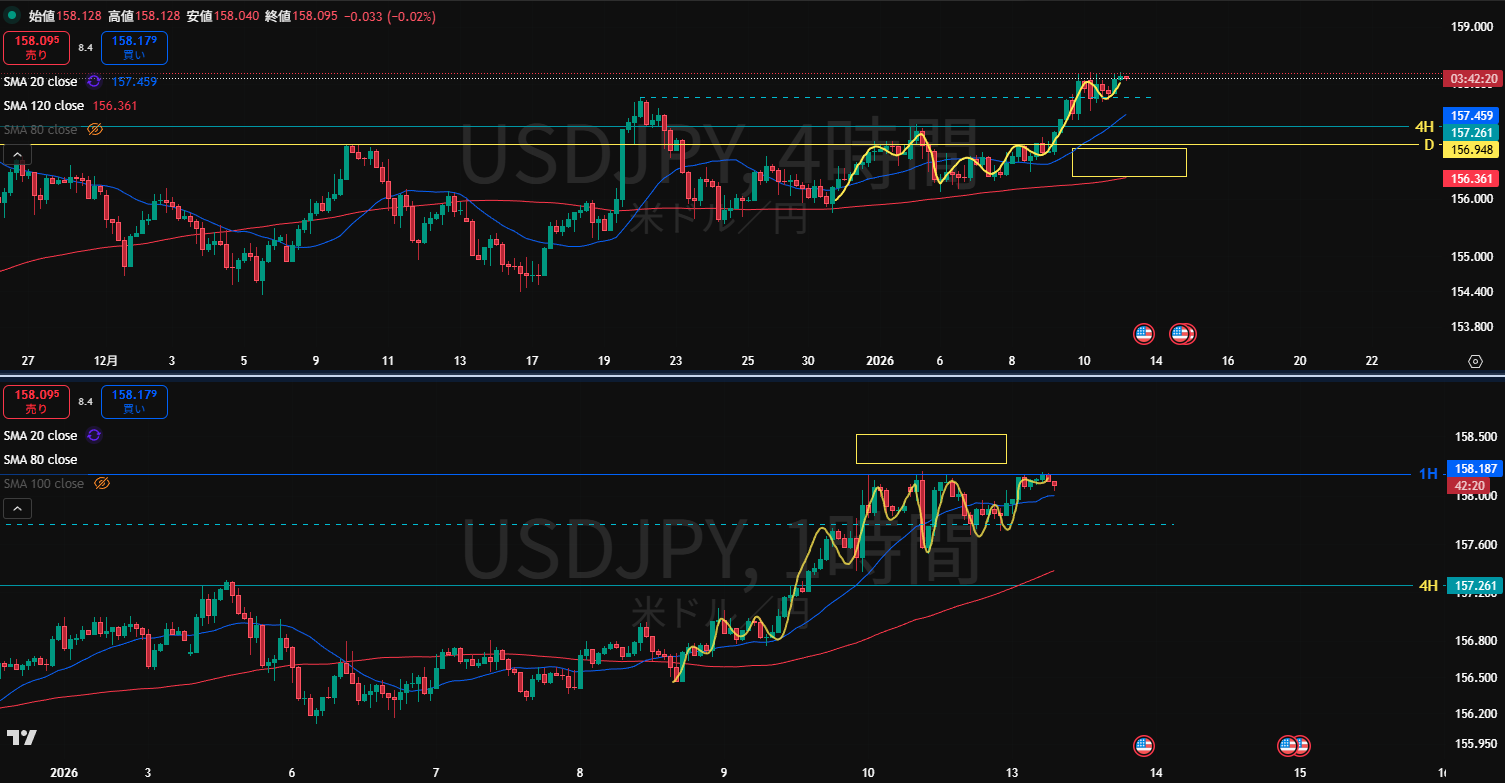Click the 売り sell button in the top chart
The image size is (1505, 783).
[35, 48]
